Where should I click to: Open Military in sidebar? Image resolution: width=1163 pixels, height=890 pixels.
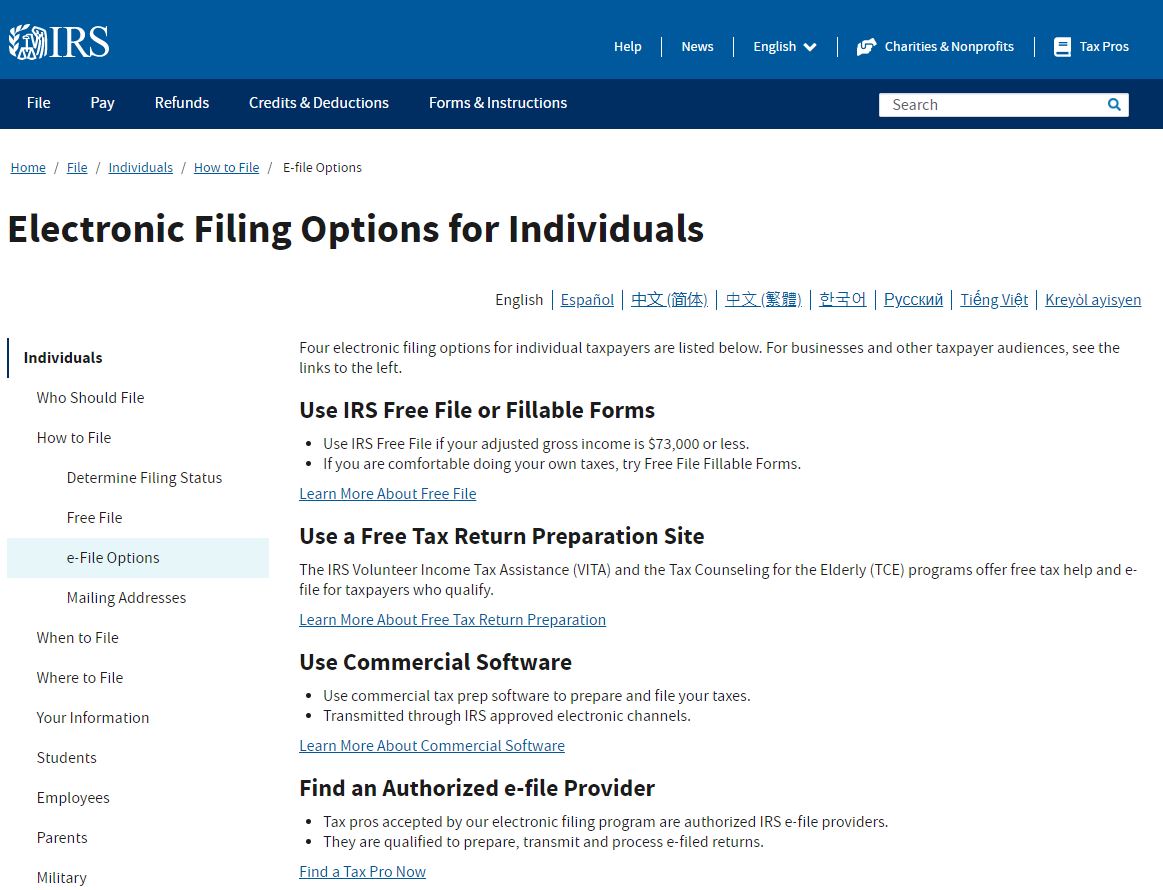62,878
